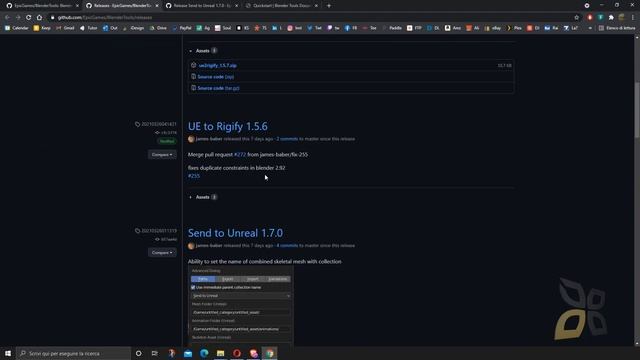640x360 pixels.
Task: Expand Assets under UE to Rigify 1.5.6
Action: (203, 197)
